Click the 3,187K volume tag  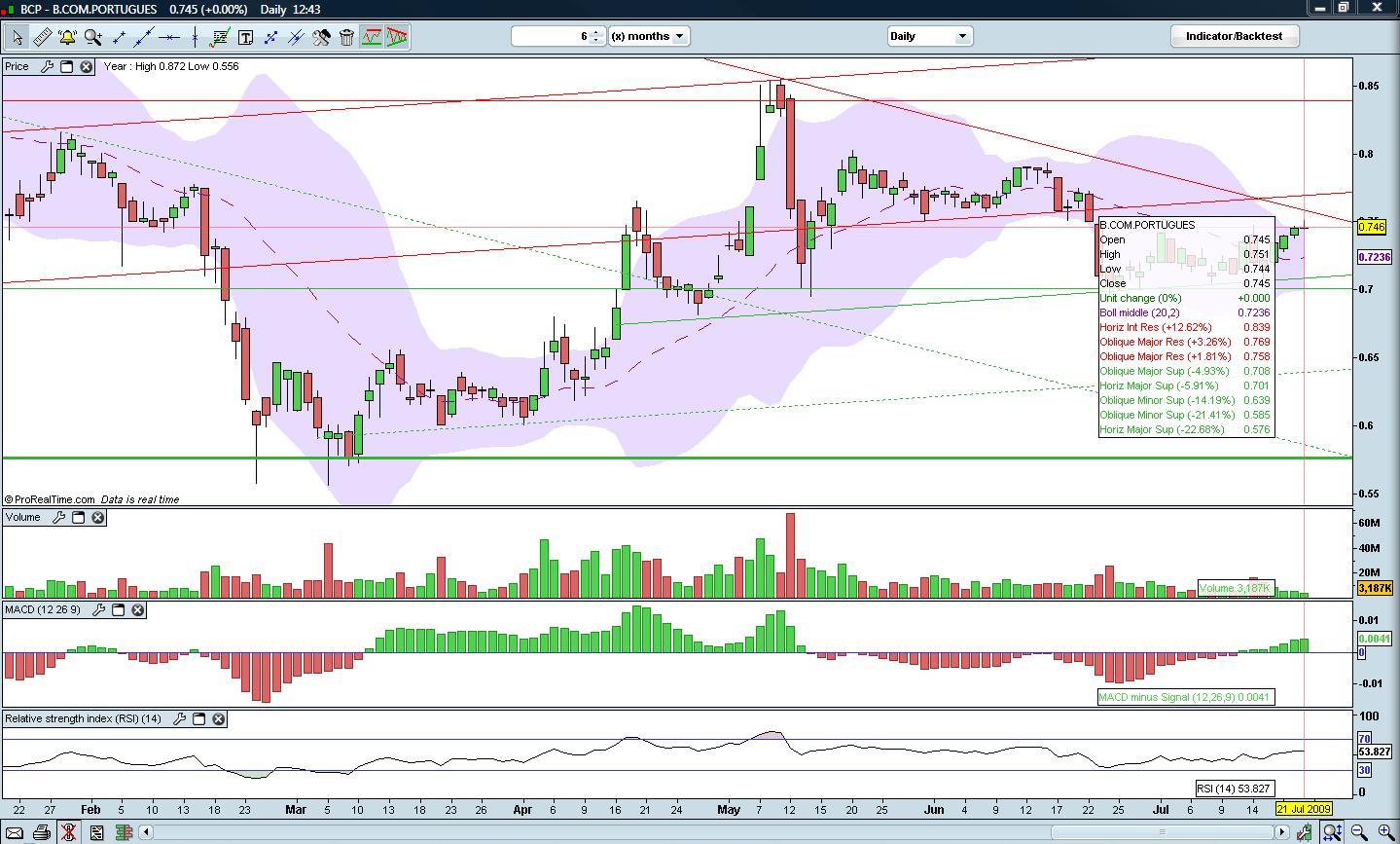[1375, 588]
